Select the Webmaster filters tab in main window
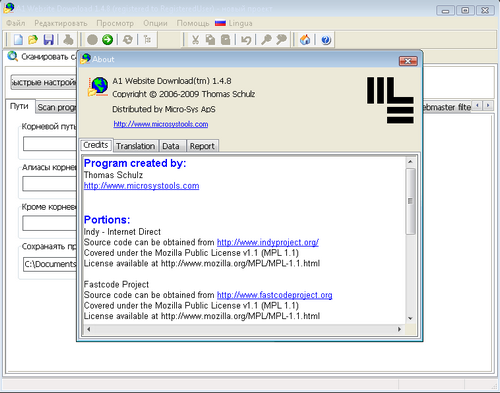The width and height of the screenshot is (500, 393). (x=447, y=107)
